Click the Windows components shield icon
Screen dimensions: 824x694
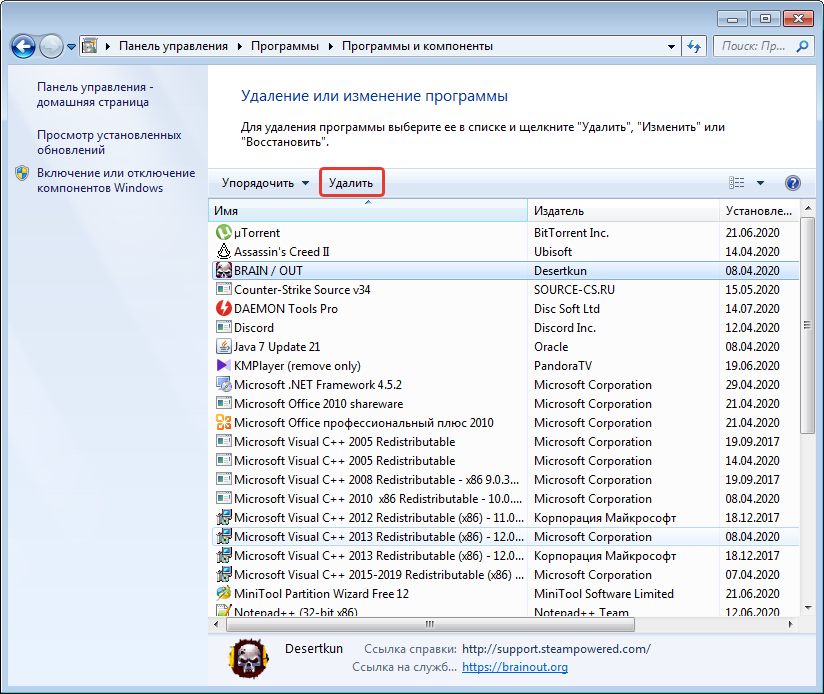22,173
